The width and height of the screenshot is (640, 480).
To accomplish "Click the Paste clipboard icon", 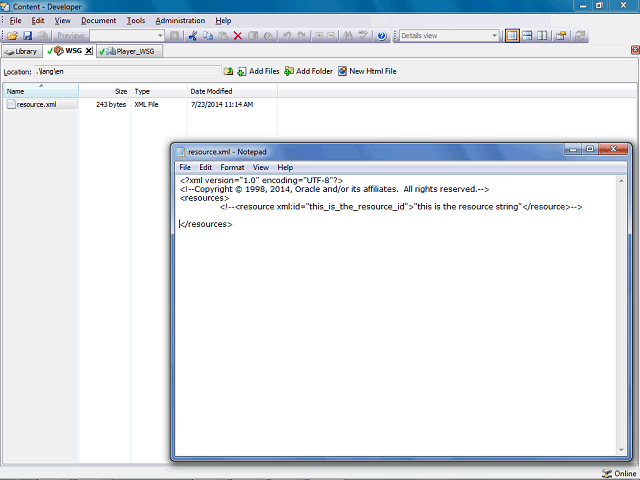I will point(223,36).
